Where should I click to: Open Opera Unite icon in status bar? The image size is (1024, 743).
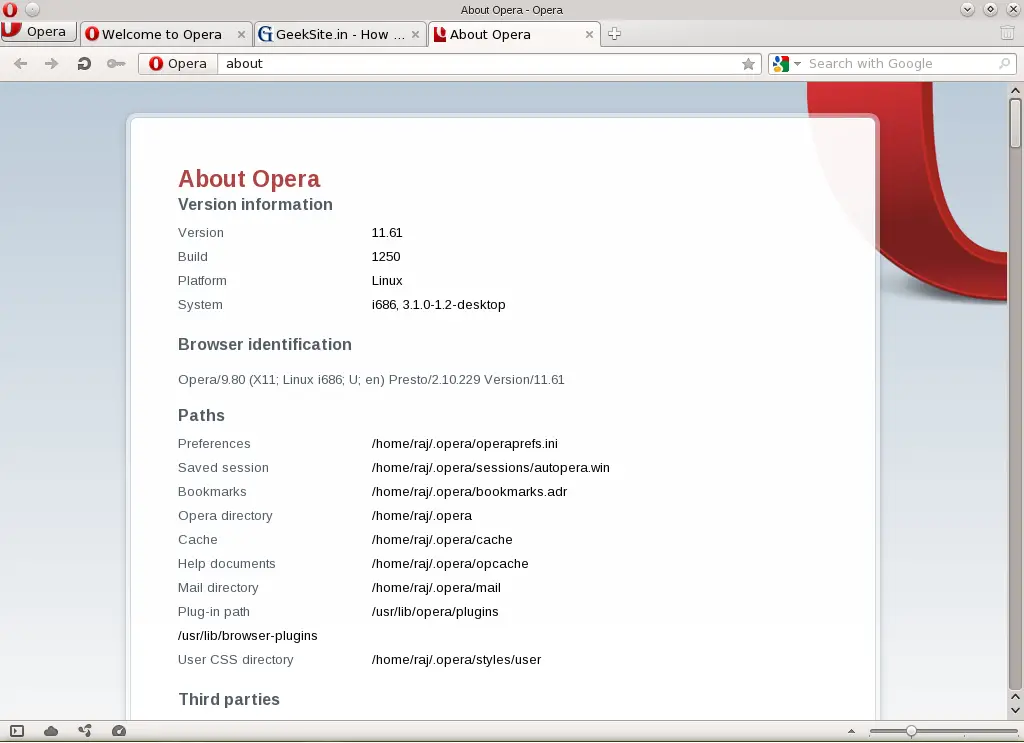(85, 731)
